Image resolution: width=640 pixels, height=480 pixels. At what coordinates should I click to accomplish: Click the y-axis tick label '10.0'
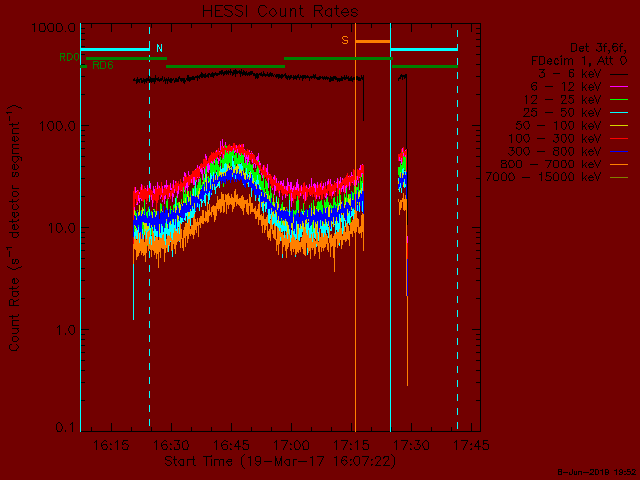pyautogui.click(x=62, y=228)
